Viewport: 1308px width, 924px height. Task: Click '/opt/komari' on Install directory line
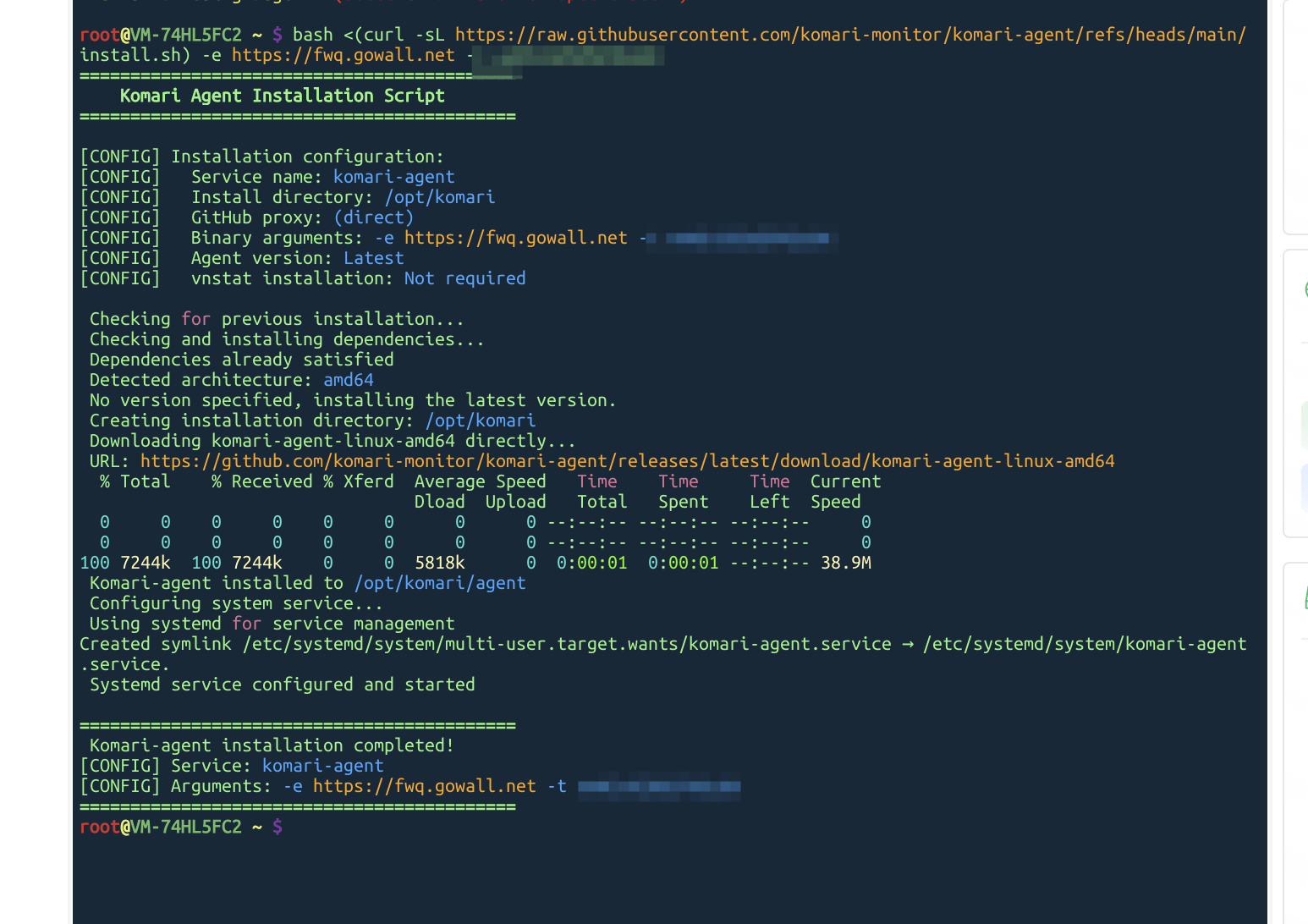pyautogui.click(x=440, y=197)
